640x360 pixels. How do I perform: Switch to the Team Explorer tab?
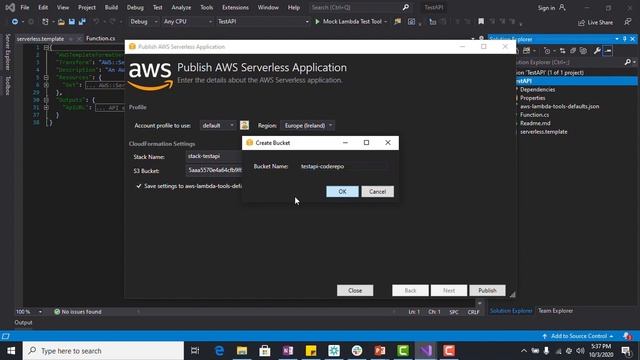tap(555, 311)
